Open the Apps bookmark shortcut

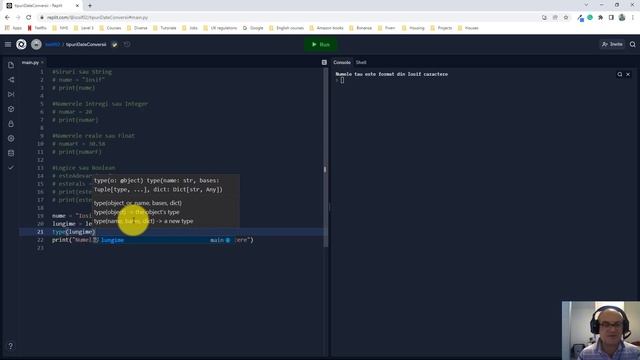pyautogui.click(x=13, y=28)
